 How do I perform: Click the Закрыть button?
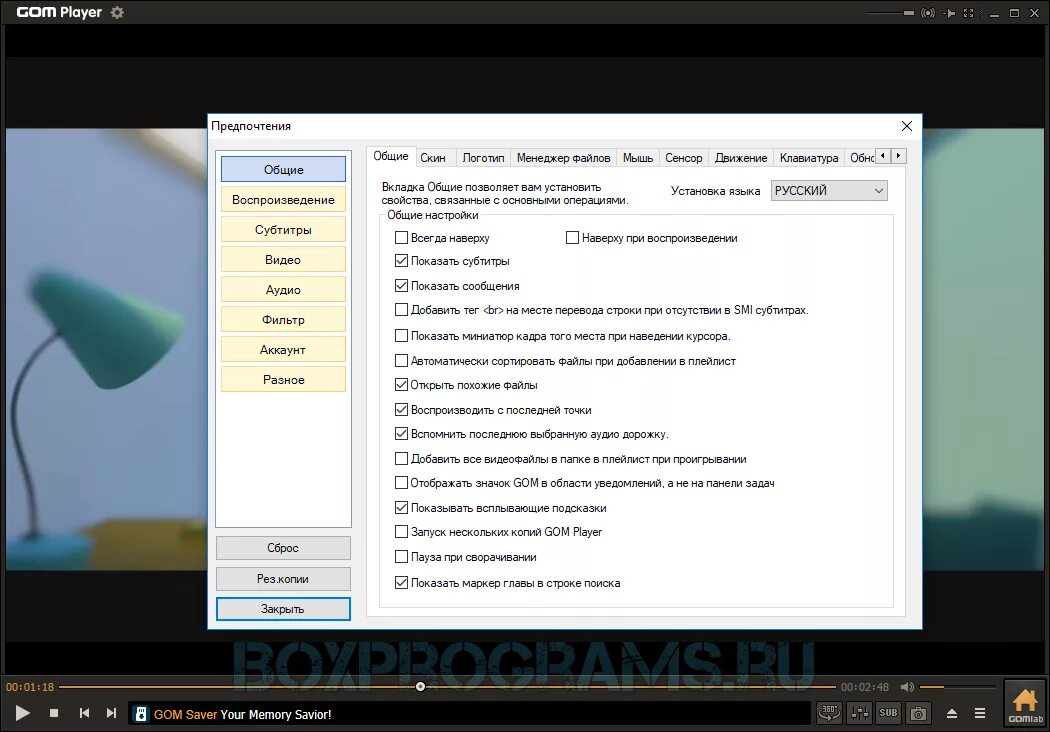pos(283,609)
